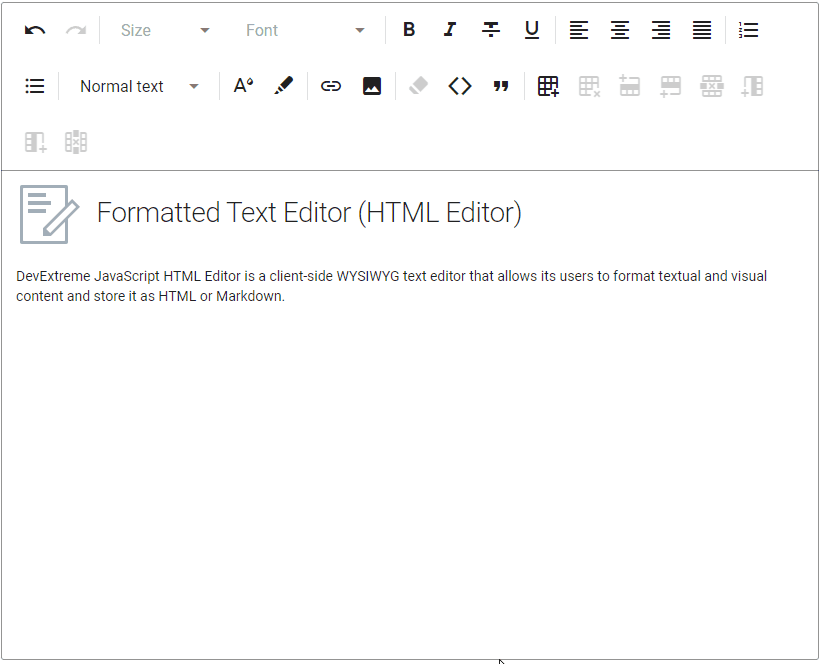Open the text highlight color swatch
Viewport: 820px width, 664px height.
283,86
